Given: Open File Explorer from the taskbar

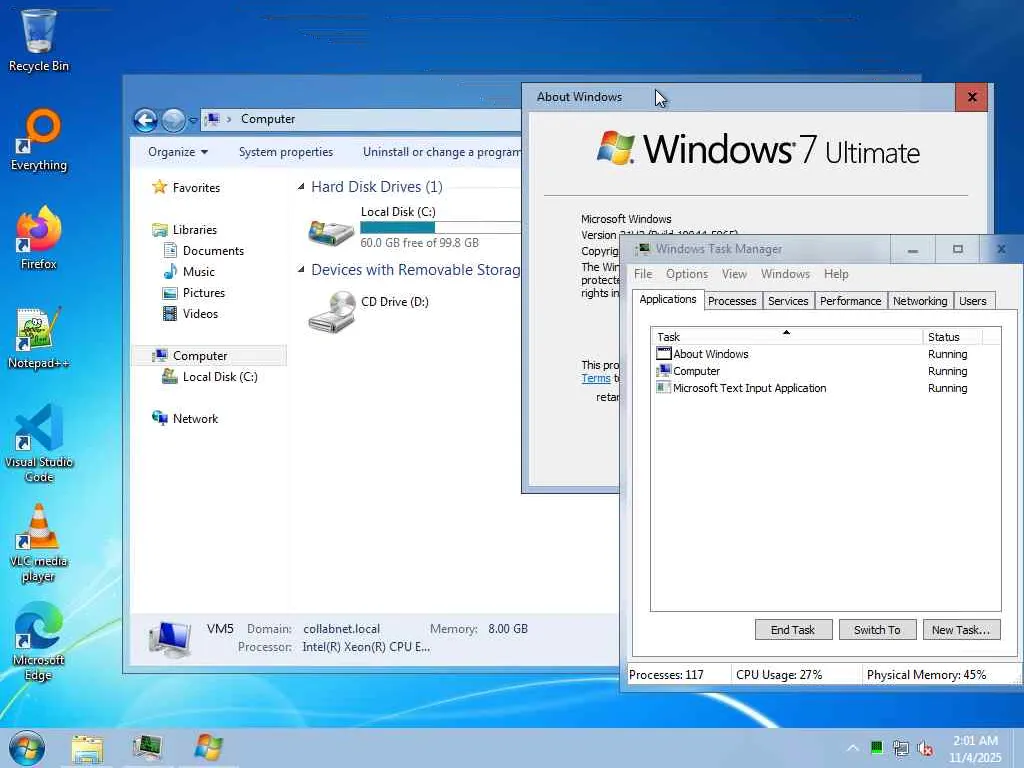Looking at the screenshot, I should coord(87,748).
